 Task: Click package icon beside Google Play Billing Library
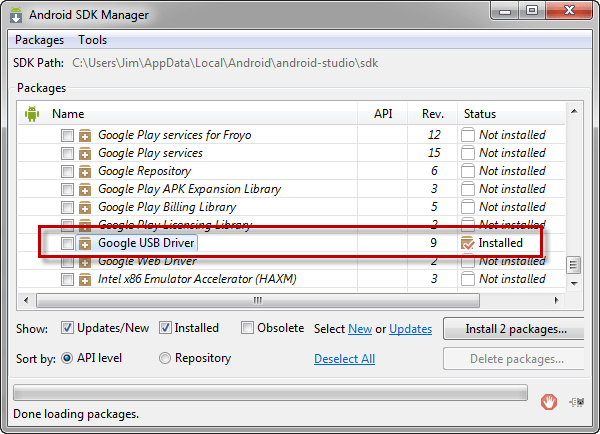tap(85, 207)
